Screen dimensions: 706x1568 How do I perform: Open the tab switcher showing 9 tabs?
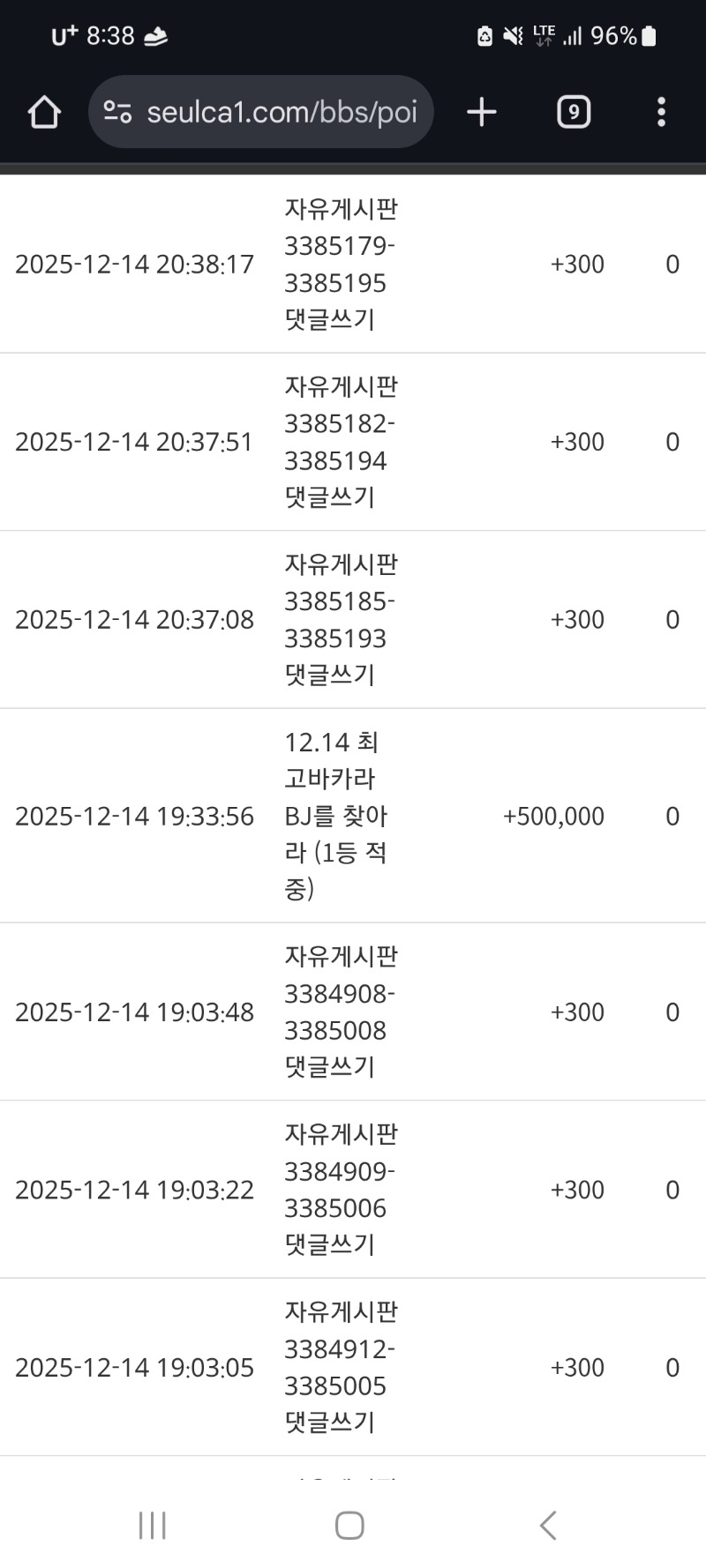574,112
